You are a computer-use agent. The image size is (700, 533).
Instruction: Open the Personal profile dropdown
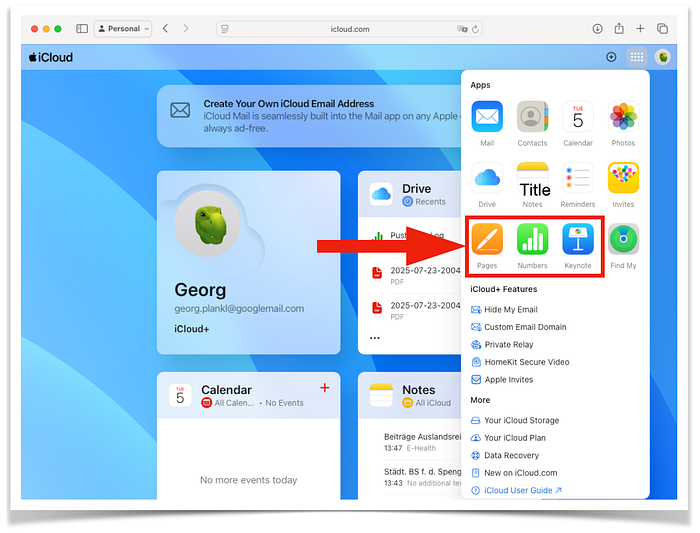point(123,29)
